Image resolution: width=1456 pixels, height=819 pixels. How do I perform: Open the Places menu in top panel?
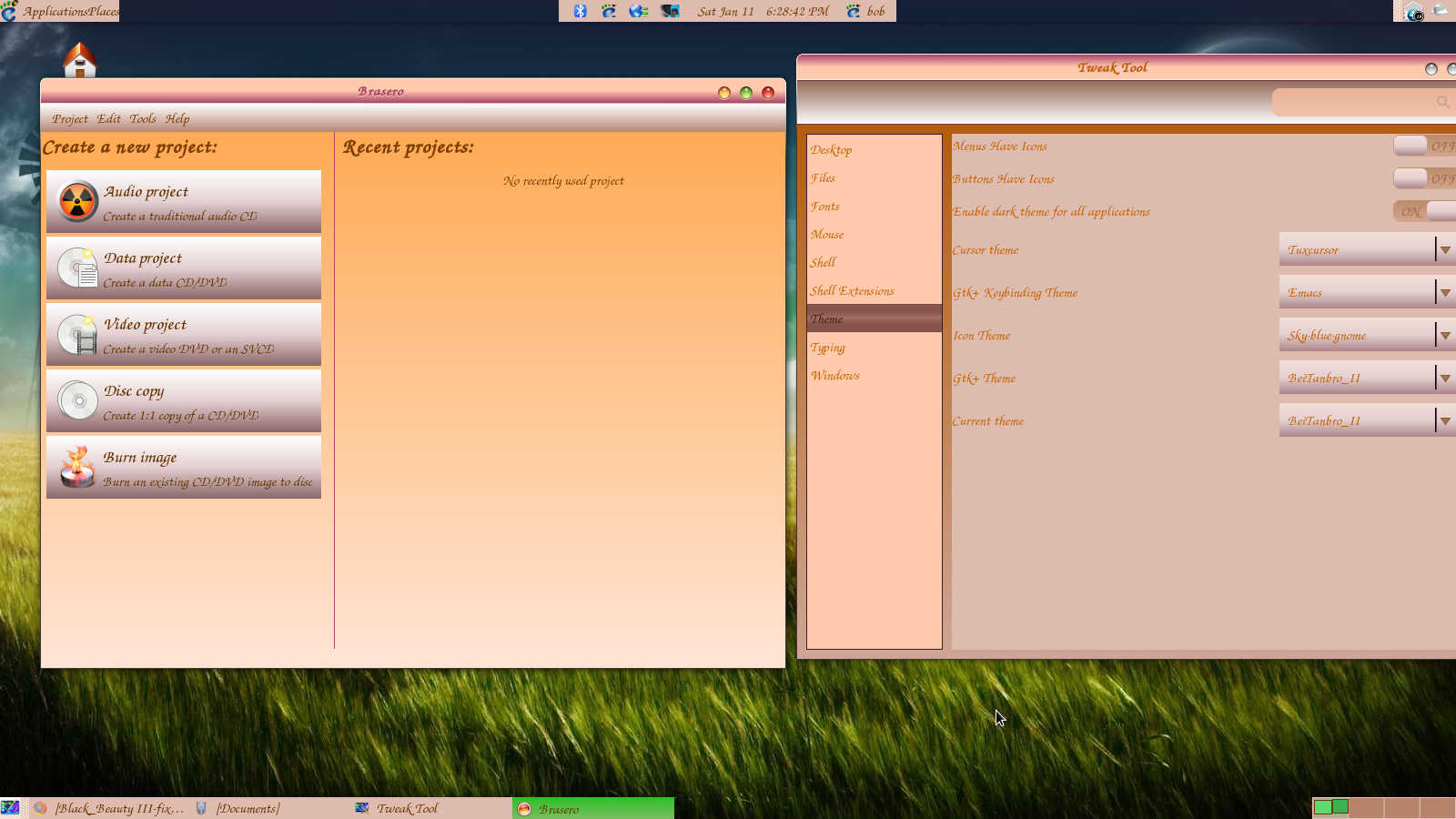(x=103, y=11)
